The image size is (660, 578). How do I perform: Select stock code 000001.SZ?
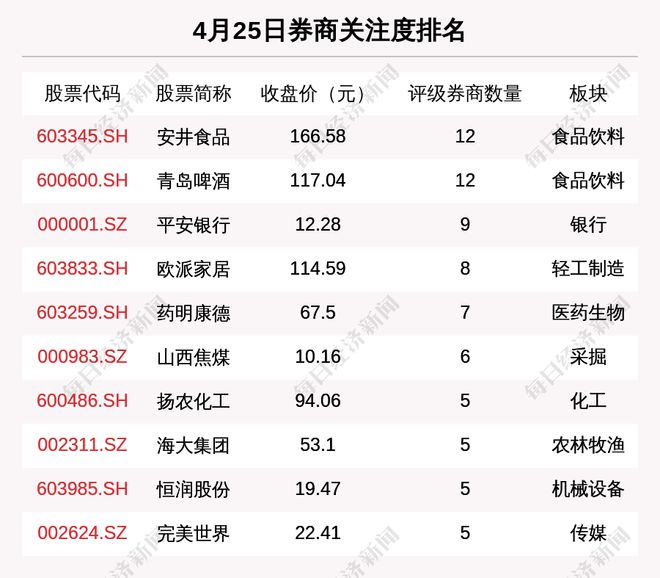click(82, 224)
